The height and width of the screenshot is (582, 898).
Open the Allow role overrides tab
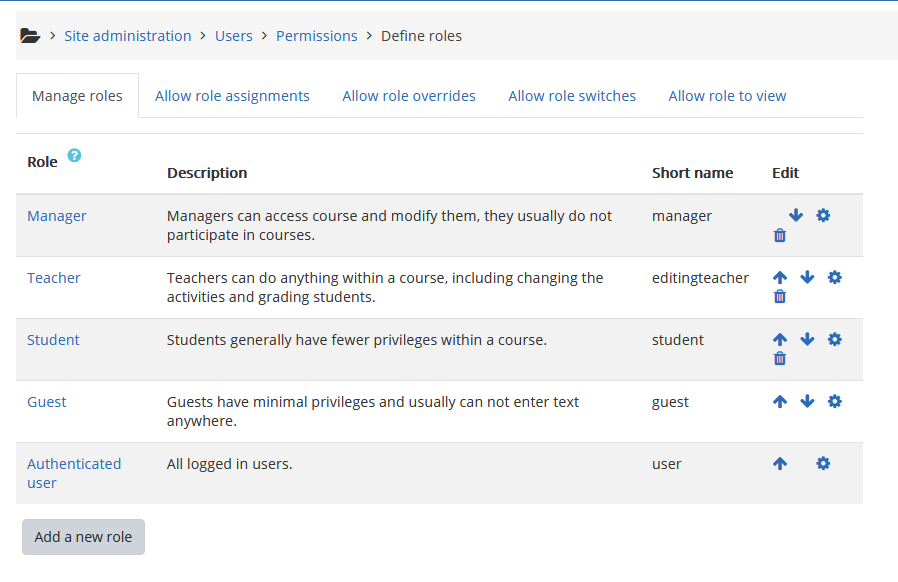(409, 96)
